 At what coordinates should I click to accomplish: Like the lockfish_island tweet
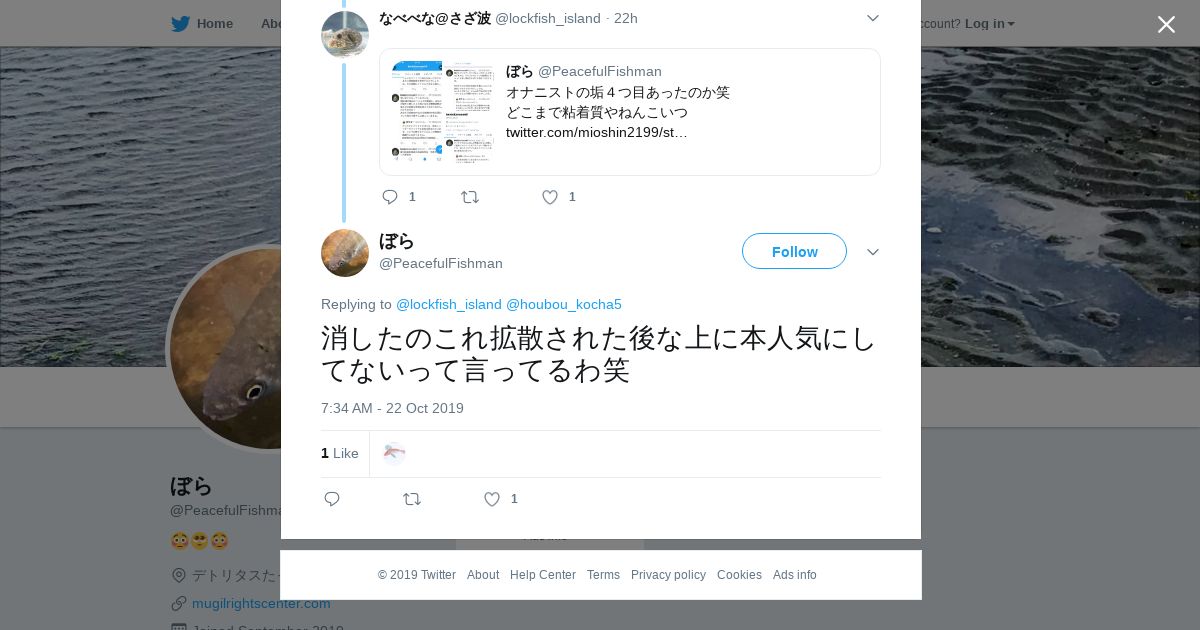(550, 197)
